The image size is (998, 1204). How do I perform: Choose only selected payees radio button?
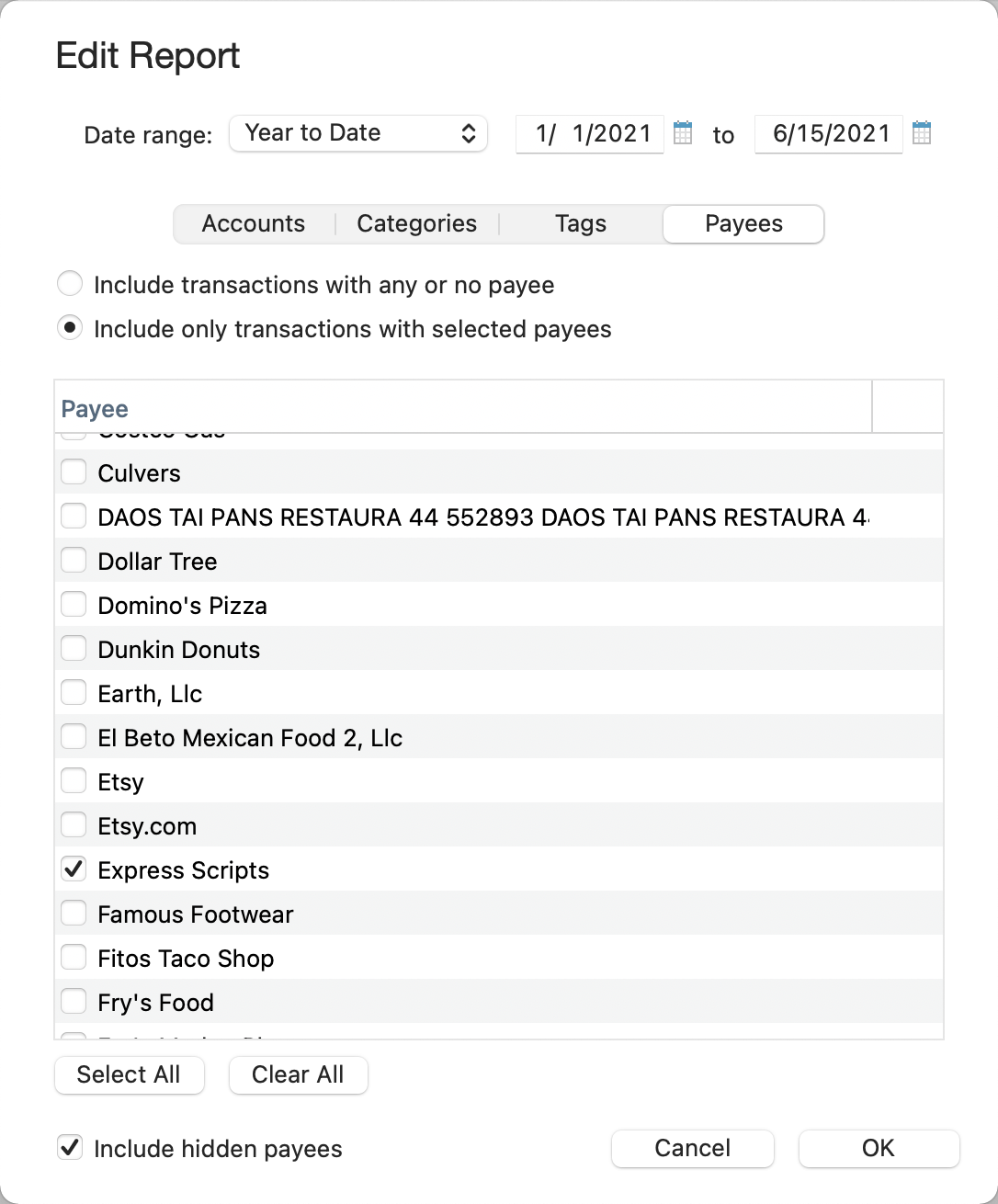[70, 328]
